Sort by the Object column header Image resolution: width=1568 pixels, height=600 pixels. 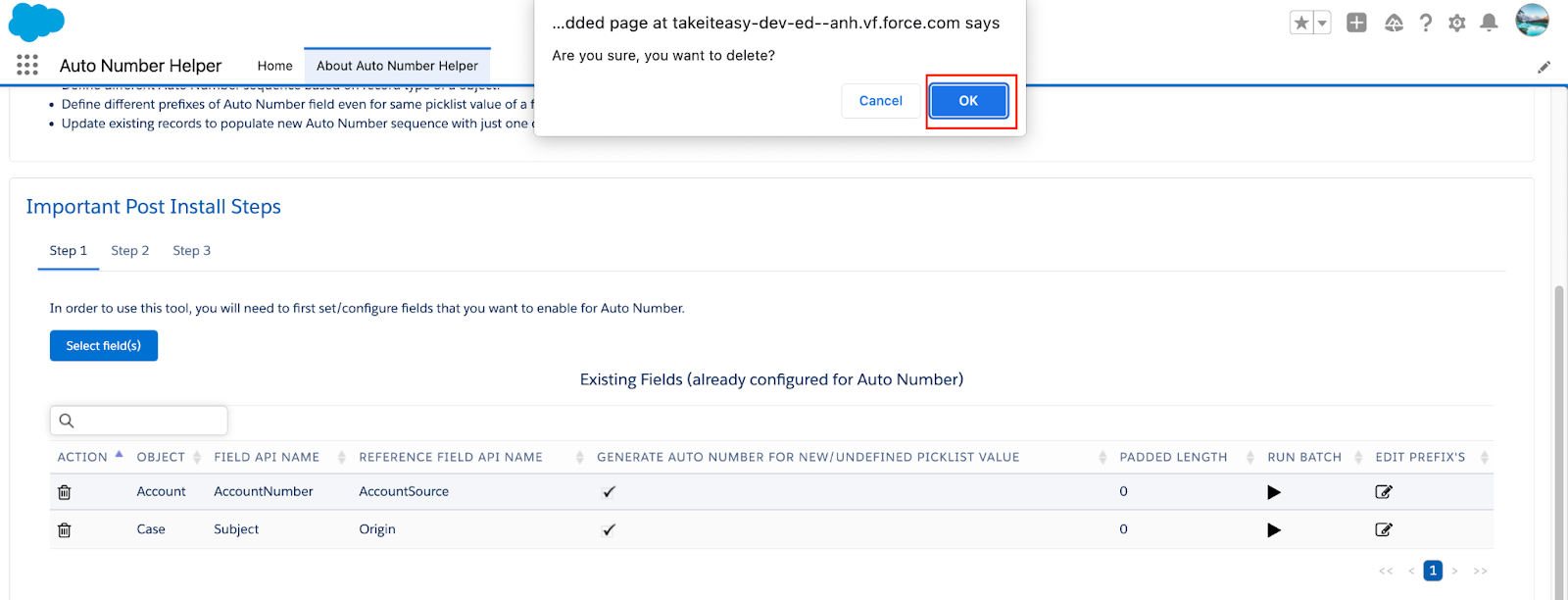tap(169, 457)
